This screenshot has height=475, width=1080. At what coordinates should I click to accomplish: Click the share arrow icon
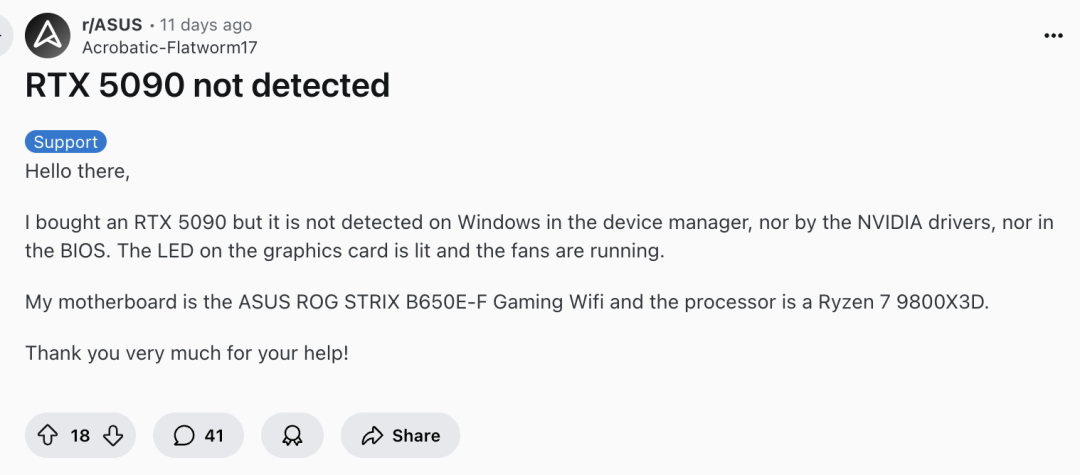tap(372, 435)
